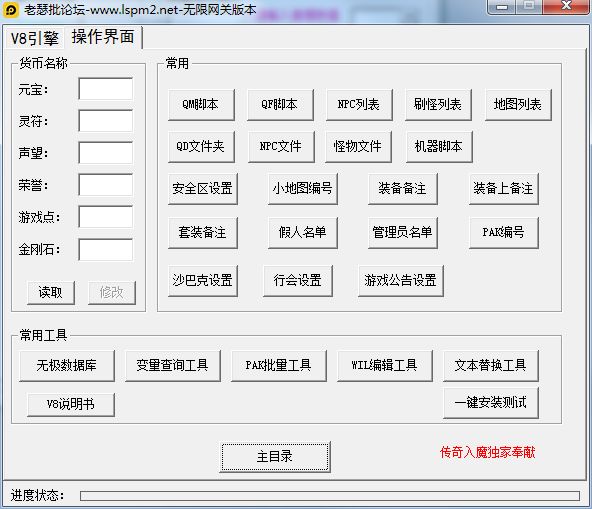Open the 套装备注 button

click(202, 232)
